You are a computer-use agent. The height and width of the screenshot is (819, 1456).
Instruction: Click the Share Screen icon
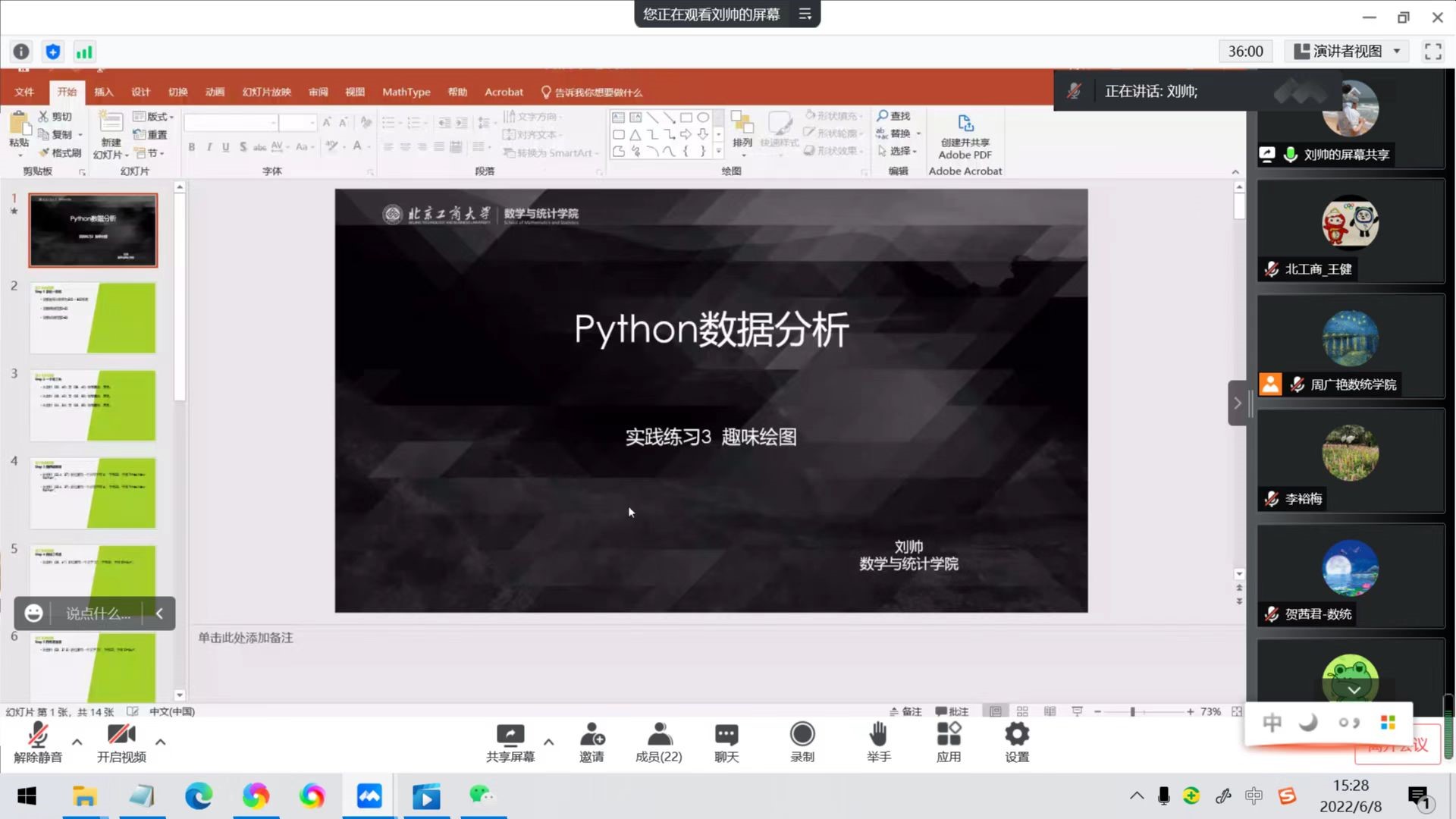[x=510, y=735]
